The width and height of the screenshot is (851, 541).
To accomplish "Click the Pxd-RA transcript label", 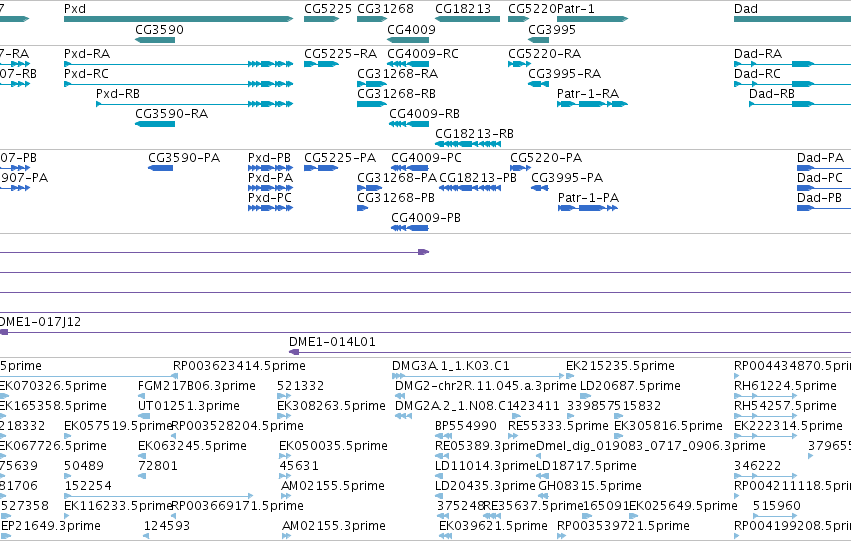I will [87, 54].
